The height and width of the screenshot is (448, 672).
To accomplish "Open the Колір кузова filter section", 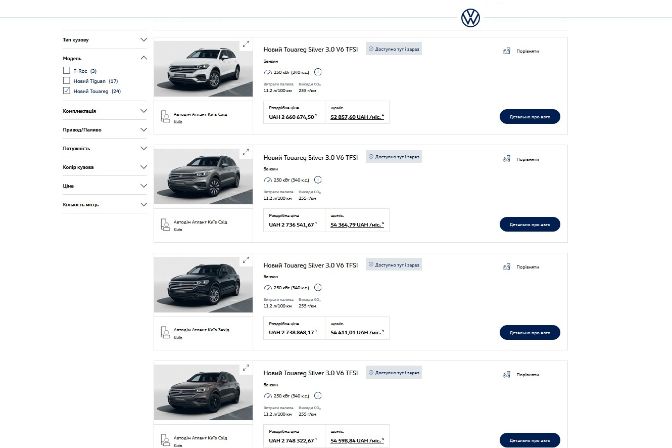I will click(x=144, y=167).
